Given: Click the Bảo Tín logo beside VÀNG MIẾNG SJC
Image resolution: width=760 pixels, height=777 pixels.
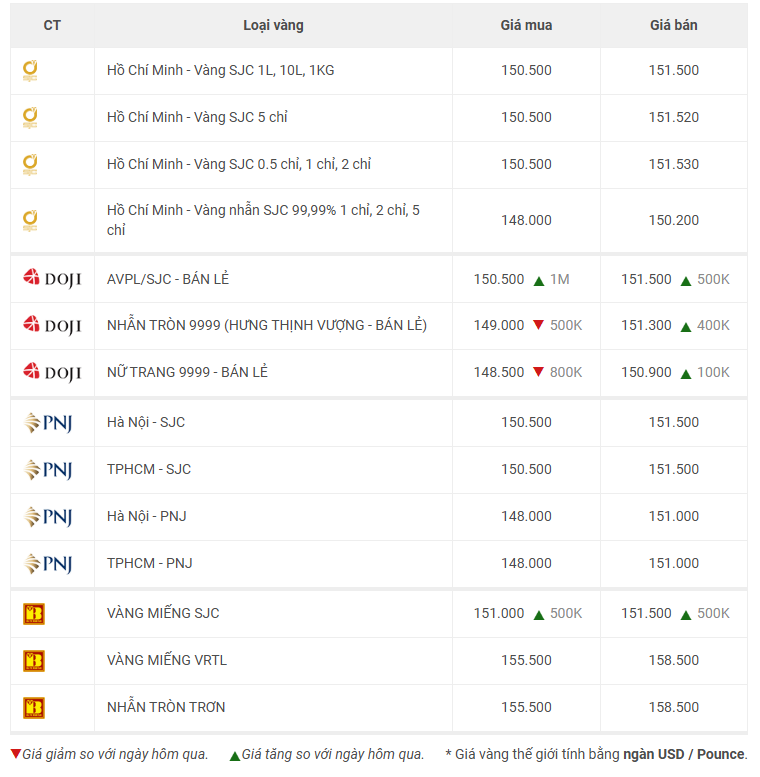Looking at the screenshot, I should click(34, 614).
